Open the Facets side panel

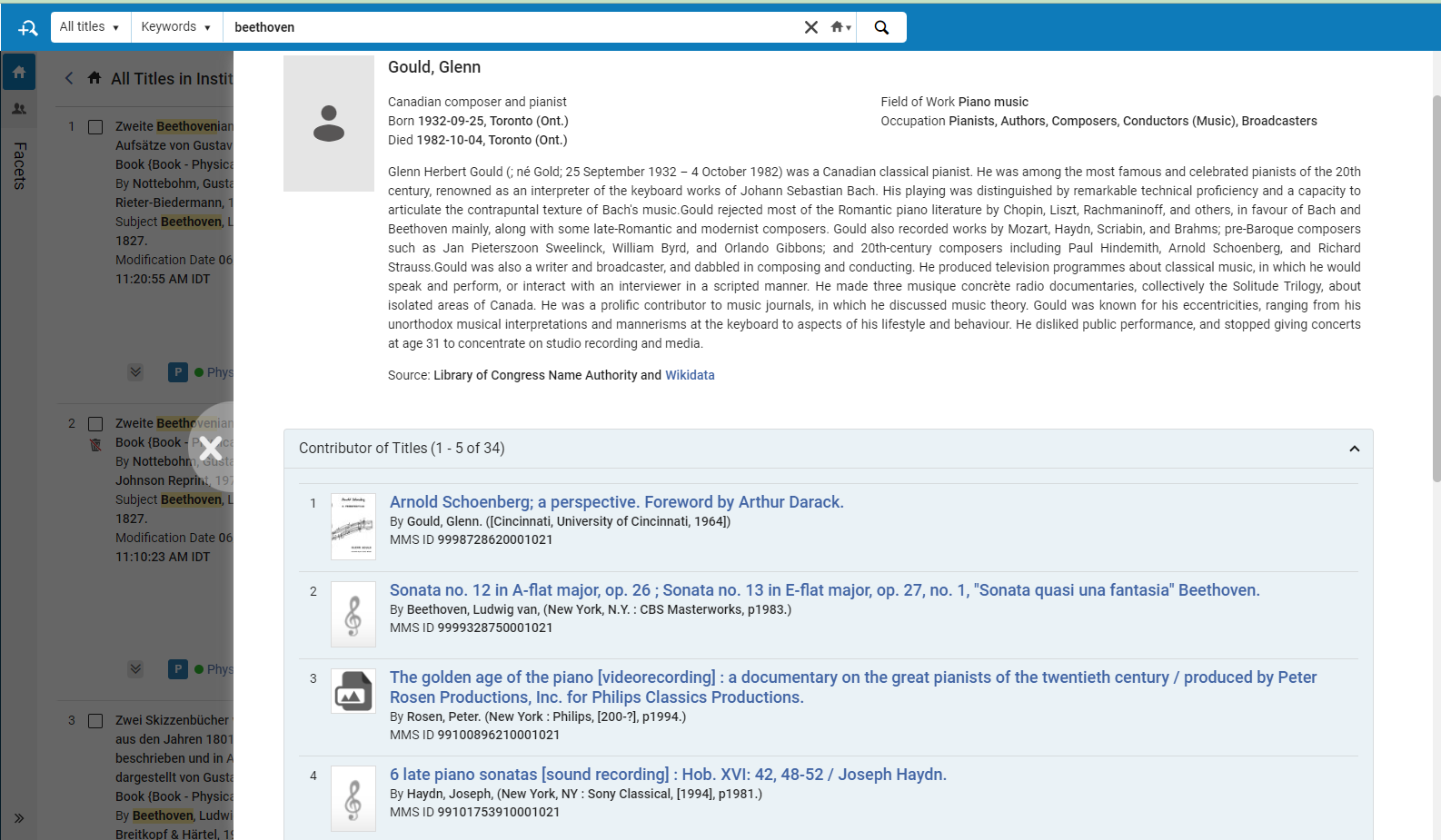[x=19, y=166]
